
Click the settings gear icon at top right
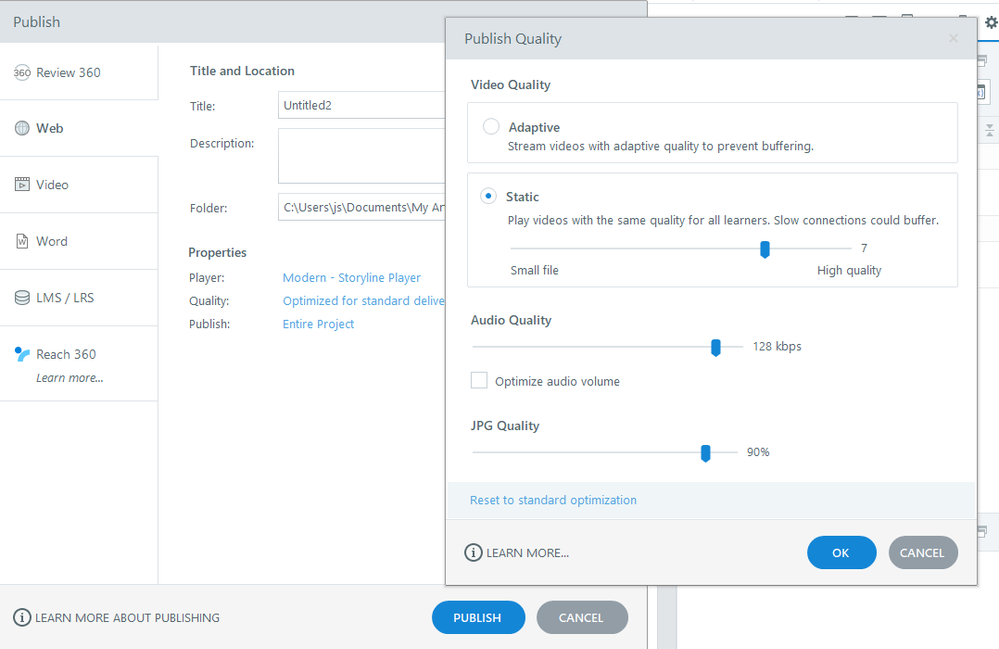(x=991, y=22)
